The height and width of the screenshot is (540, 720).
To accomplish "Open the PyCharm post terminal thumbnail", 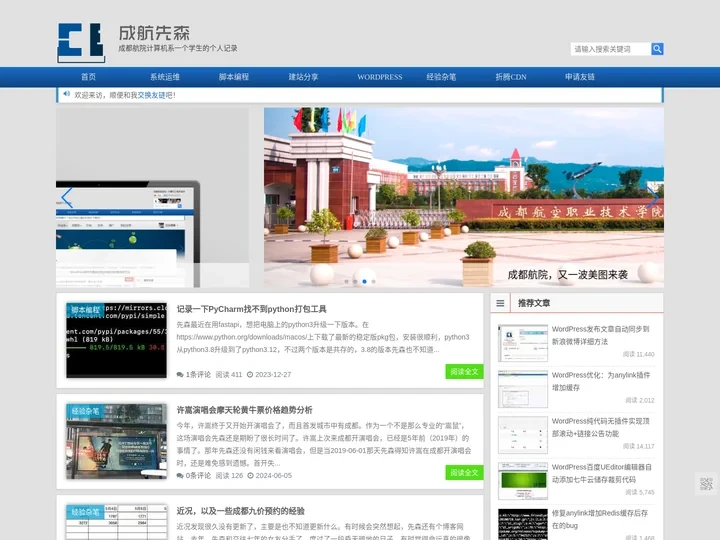I will pos(117,340).
